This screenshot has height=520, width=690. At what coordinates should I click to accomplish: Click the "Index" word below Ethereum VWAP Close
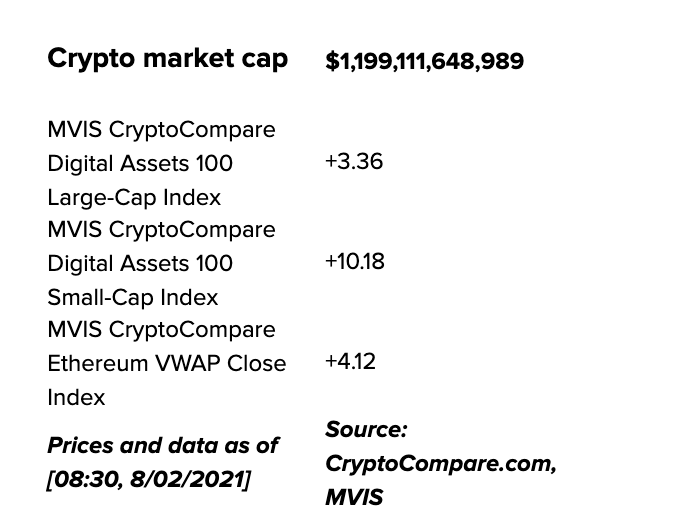tap(76, 397)
